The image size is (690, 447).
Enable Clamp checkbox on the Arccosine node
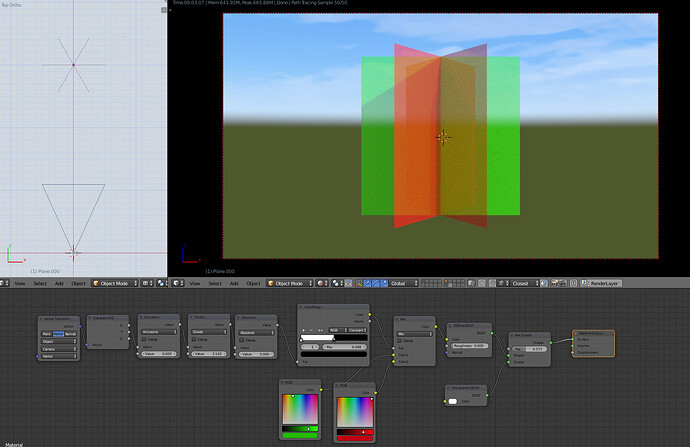tap(144, 339)
